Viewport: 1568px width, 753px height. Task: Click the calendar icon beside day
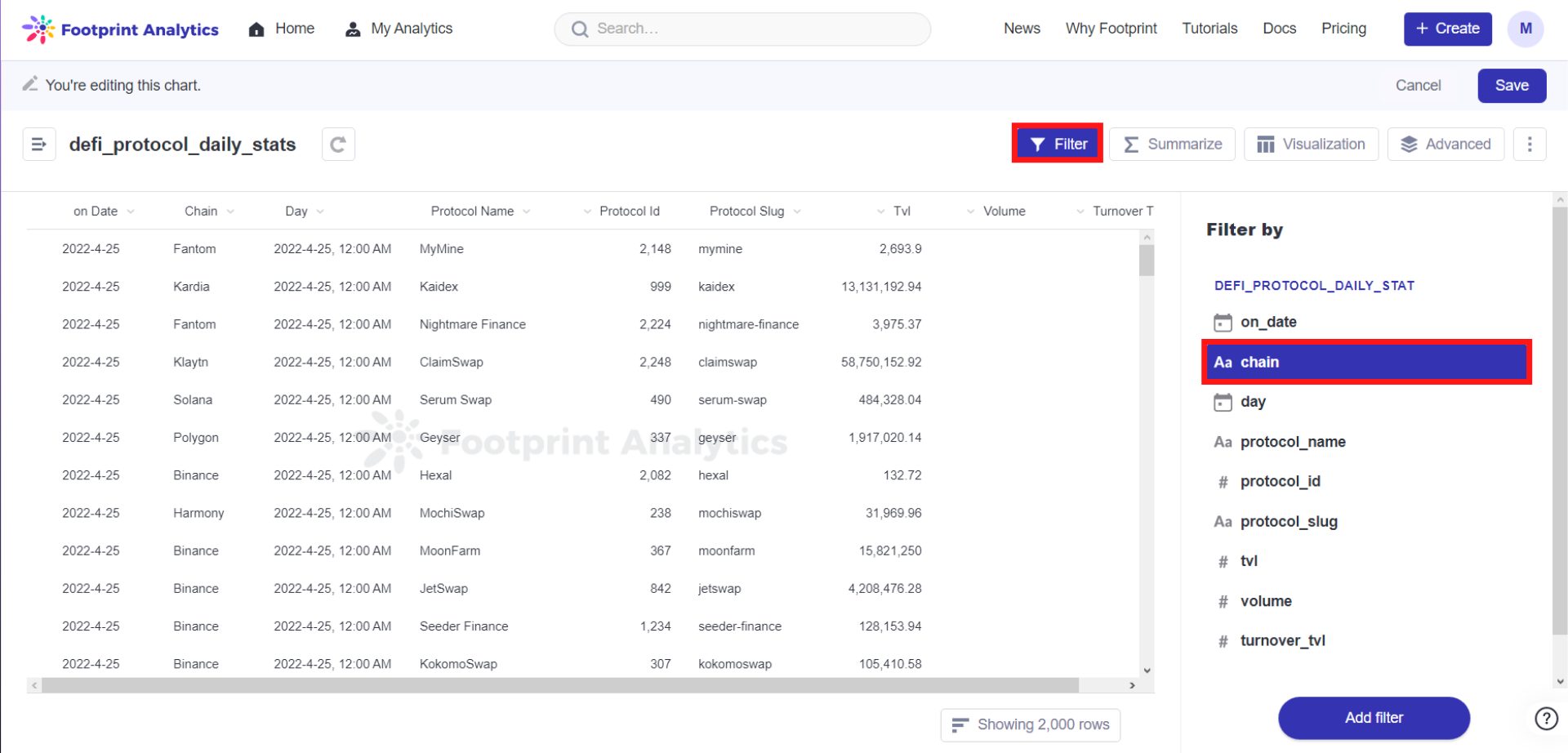coord(1223,402)
